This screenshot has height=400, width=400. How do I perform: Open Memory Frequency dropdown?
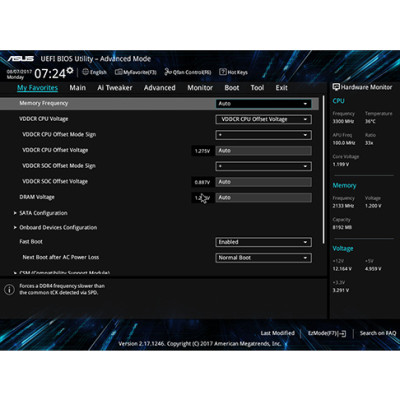264,104
